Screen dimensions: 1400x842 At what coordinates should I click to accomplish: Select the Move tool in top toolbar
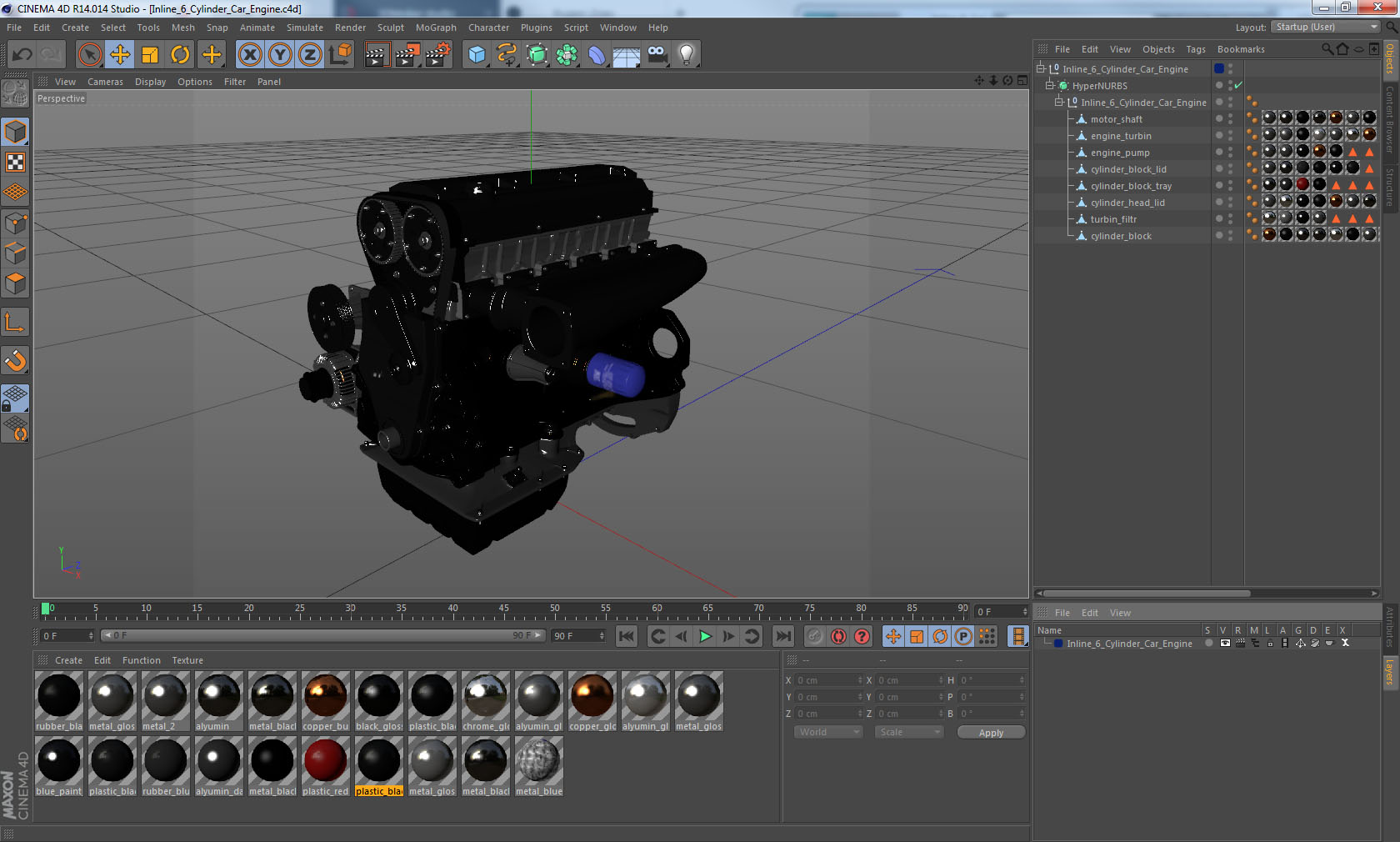click(x=120, y=55)
